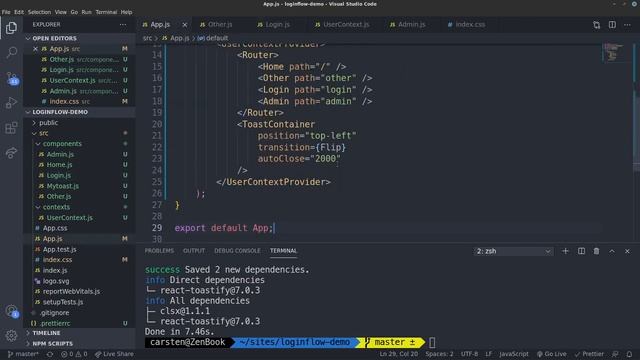
Task: Switch to the Output panel tab
Action: point(194,251)
